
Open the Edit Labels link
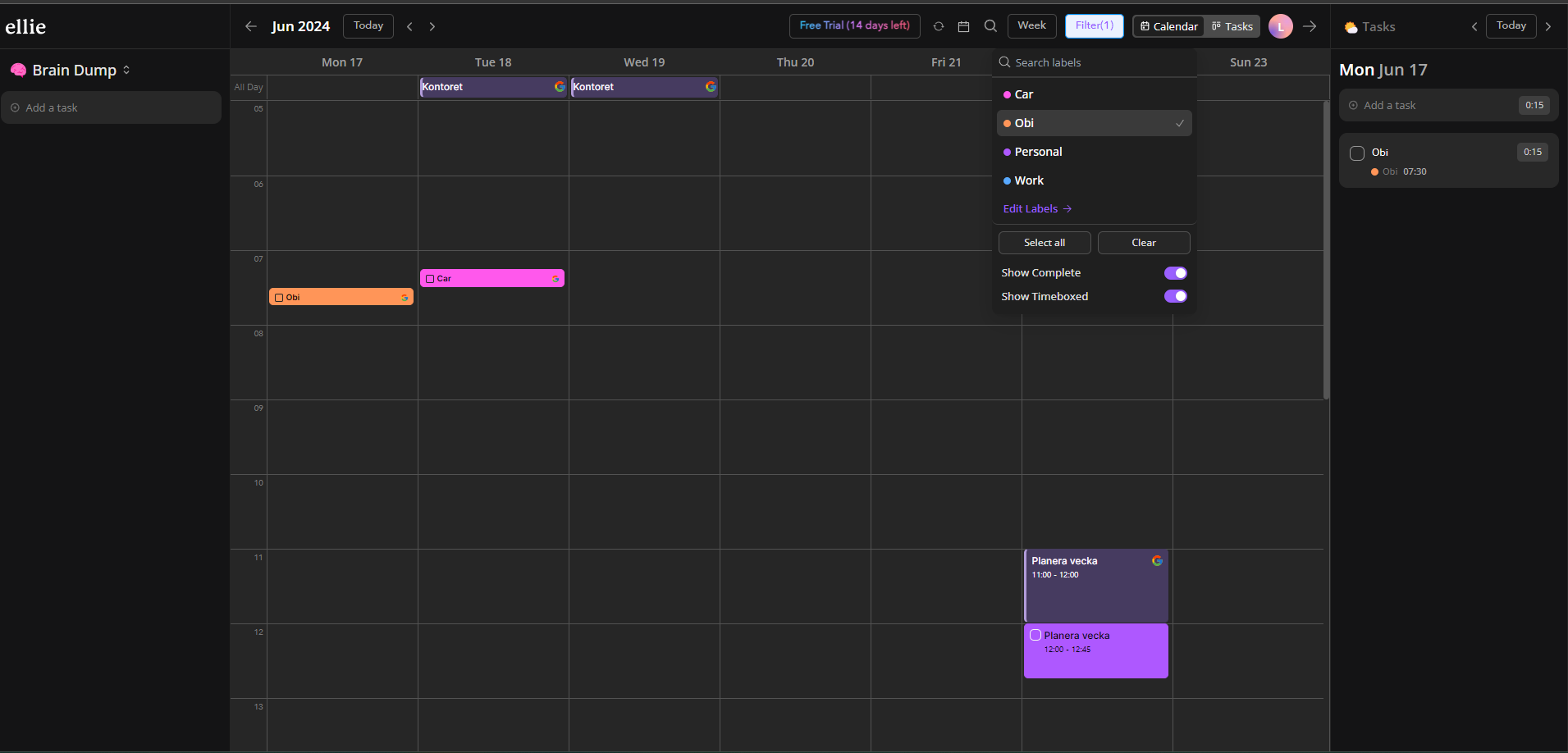(x=1037, y=208)
